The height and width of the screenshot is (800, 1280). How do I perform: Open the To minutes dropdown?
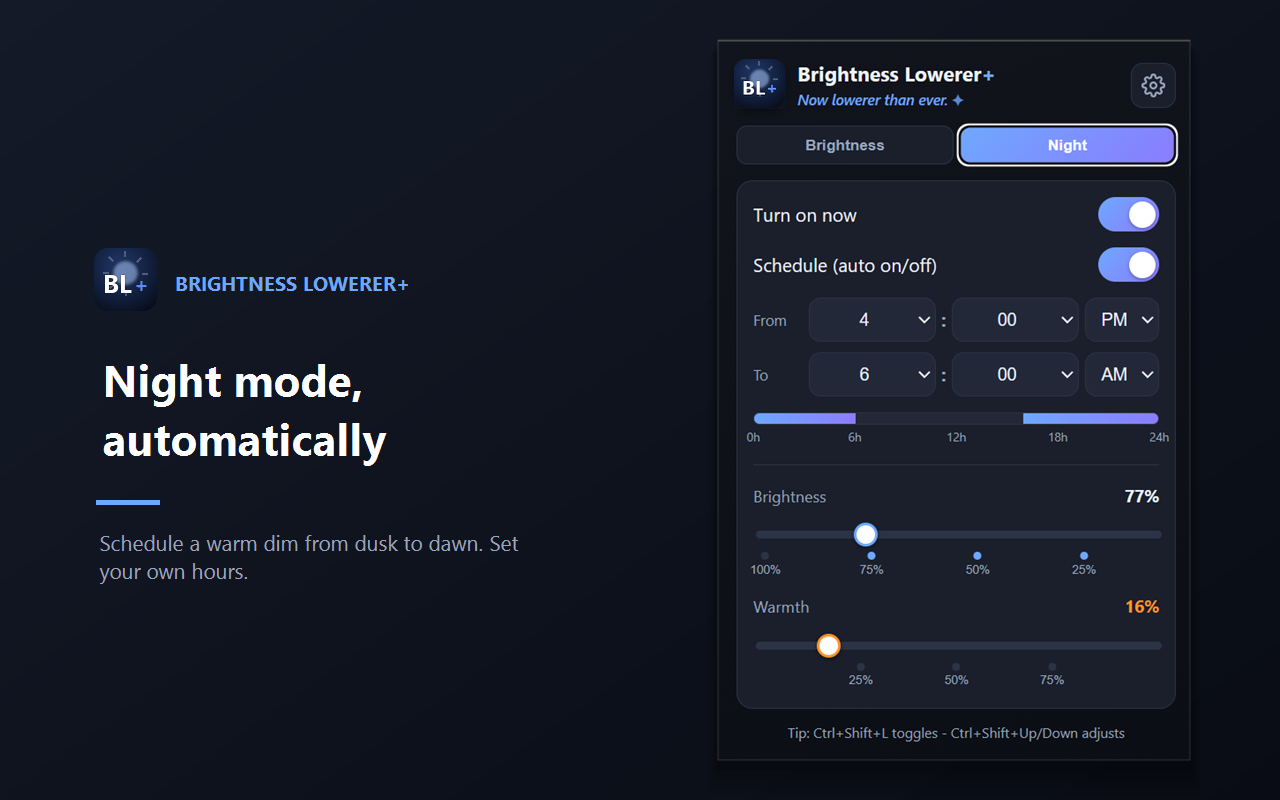pos(1015,375)
